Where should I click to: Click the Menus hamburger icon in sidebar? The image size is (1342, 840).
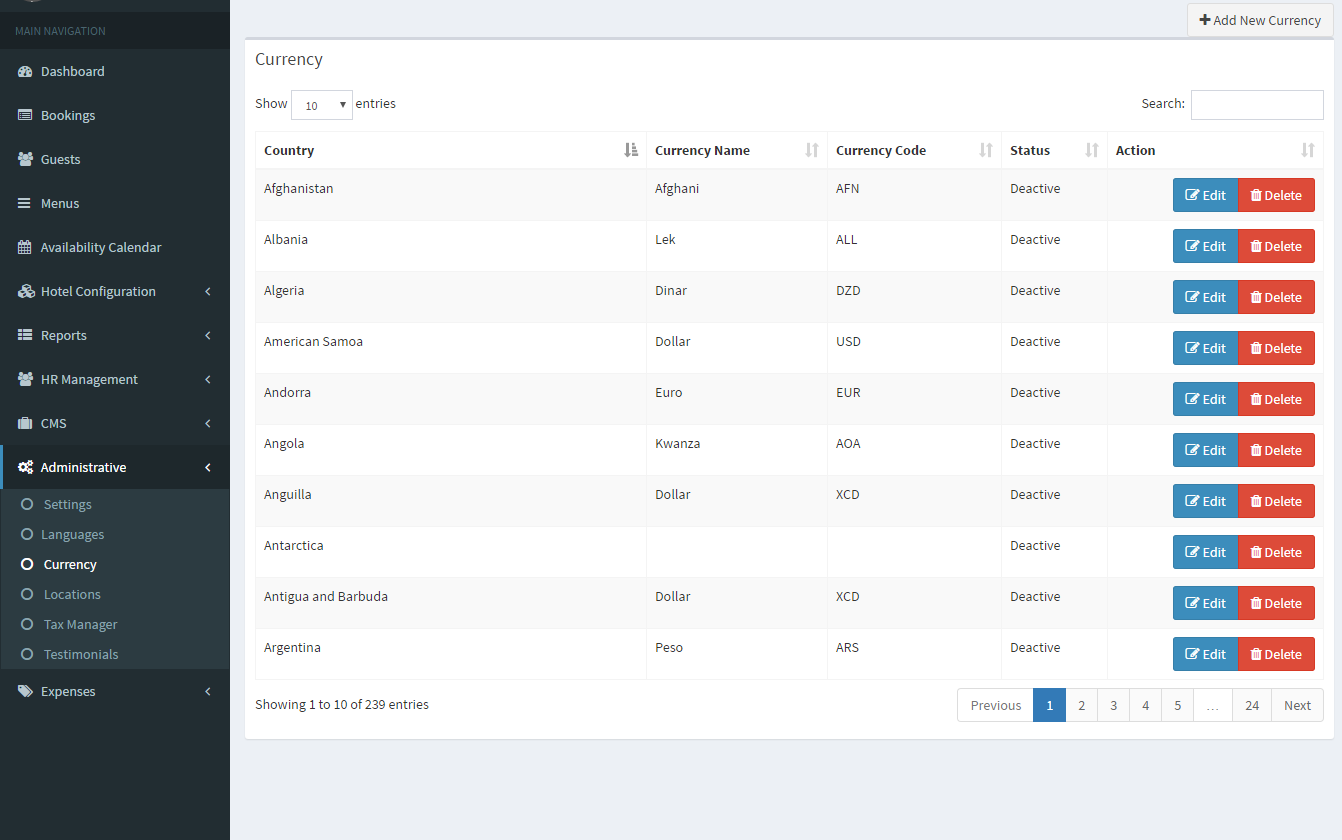point(25,204)
